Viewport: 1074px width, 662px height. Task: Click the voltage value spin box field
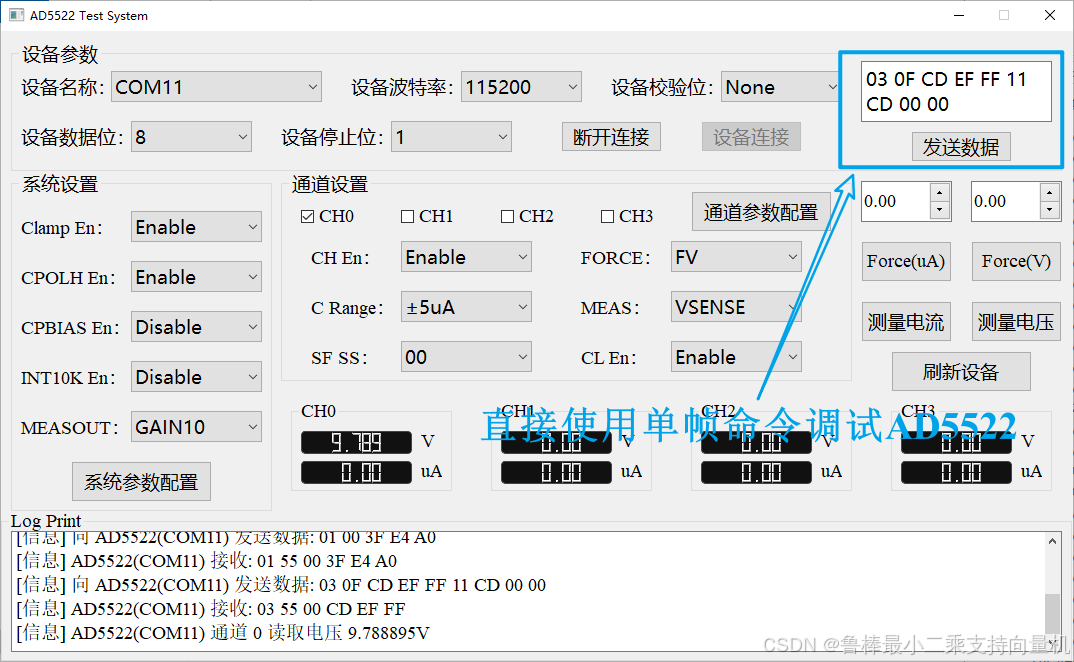1006,201
